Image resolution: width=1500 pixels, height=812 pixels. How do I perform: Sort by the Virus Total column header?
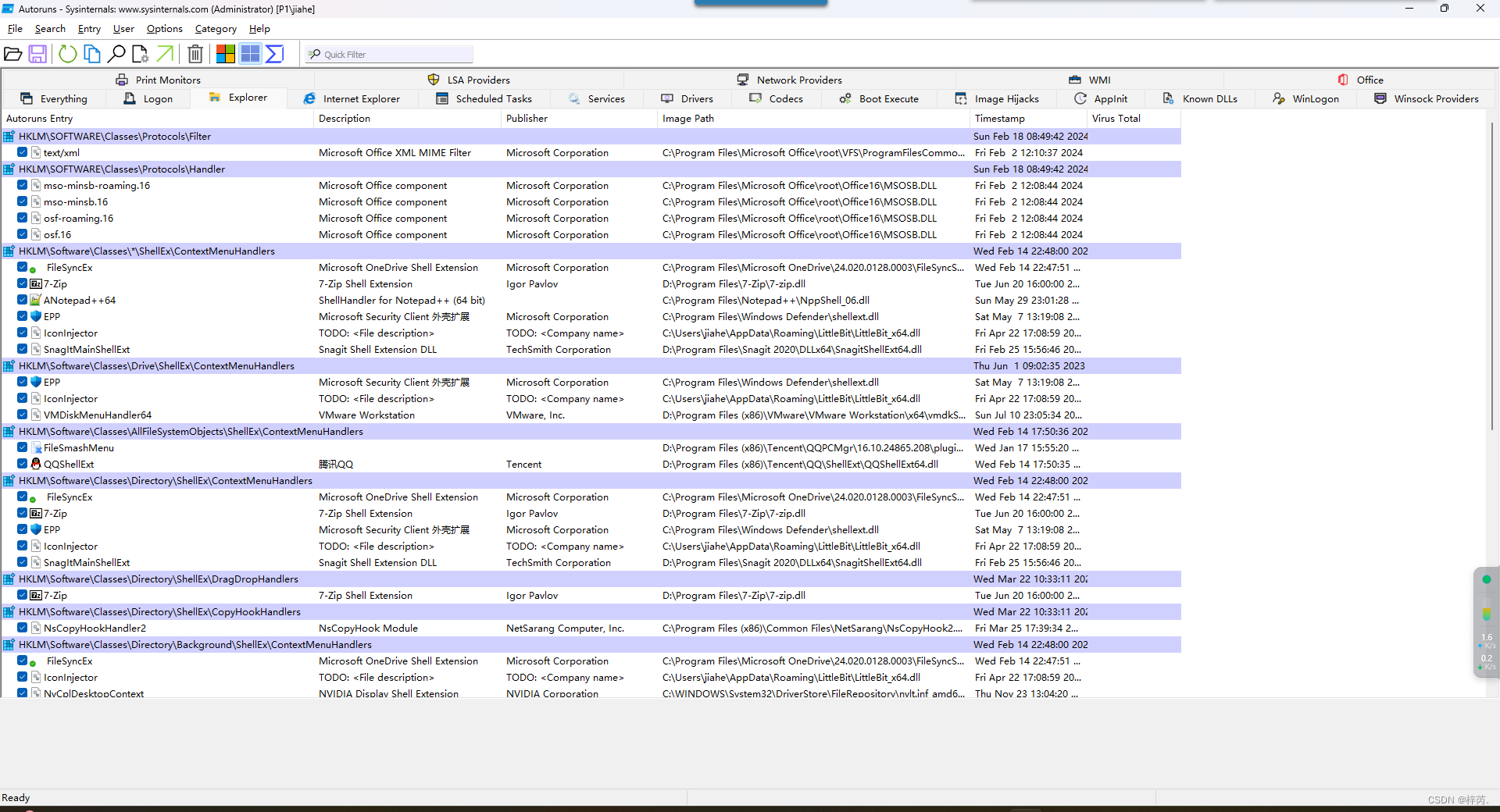pos(1134,119)
